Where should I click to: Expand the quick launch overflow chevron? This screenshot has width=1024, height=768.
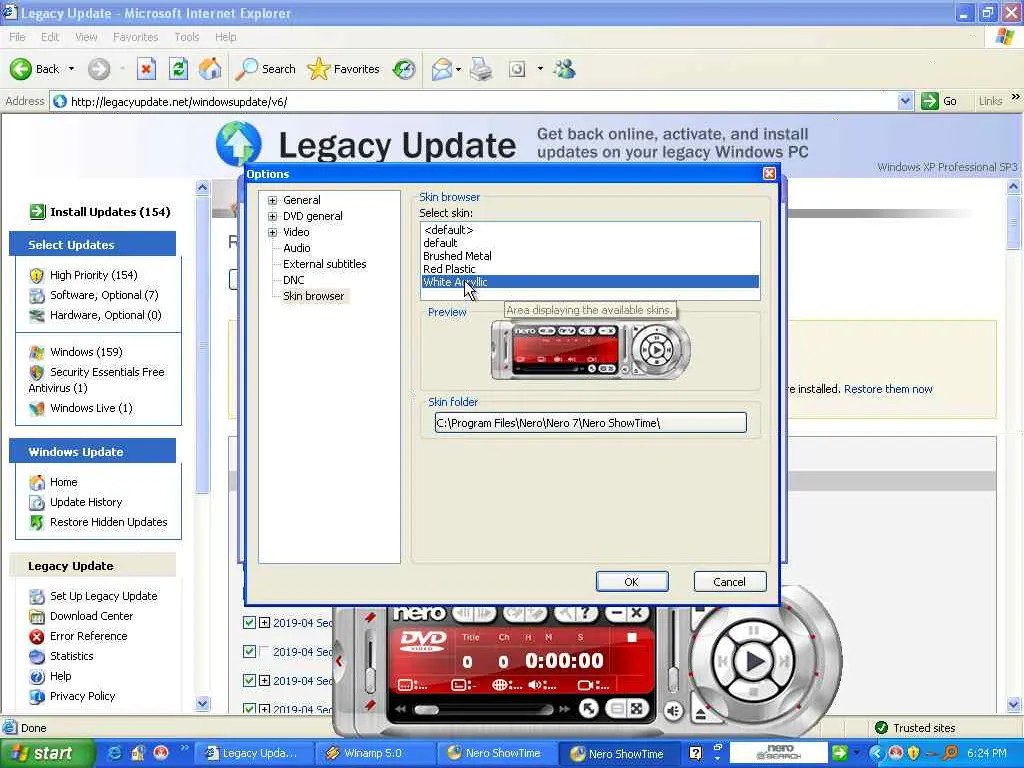(184, 748)
